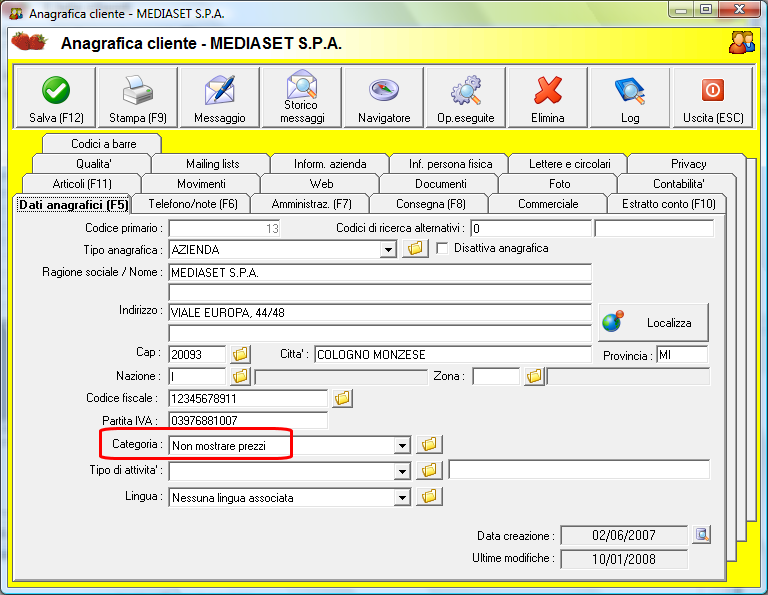Click the window title bar app icon

16,13
